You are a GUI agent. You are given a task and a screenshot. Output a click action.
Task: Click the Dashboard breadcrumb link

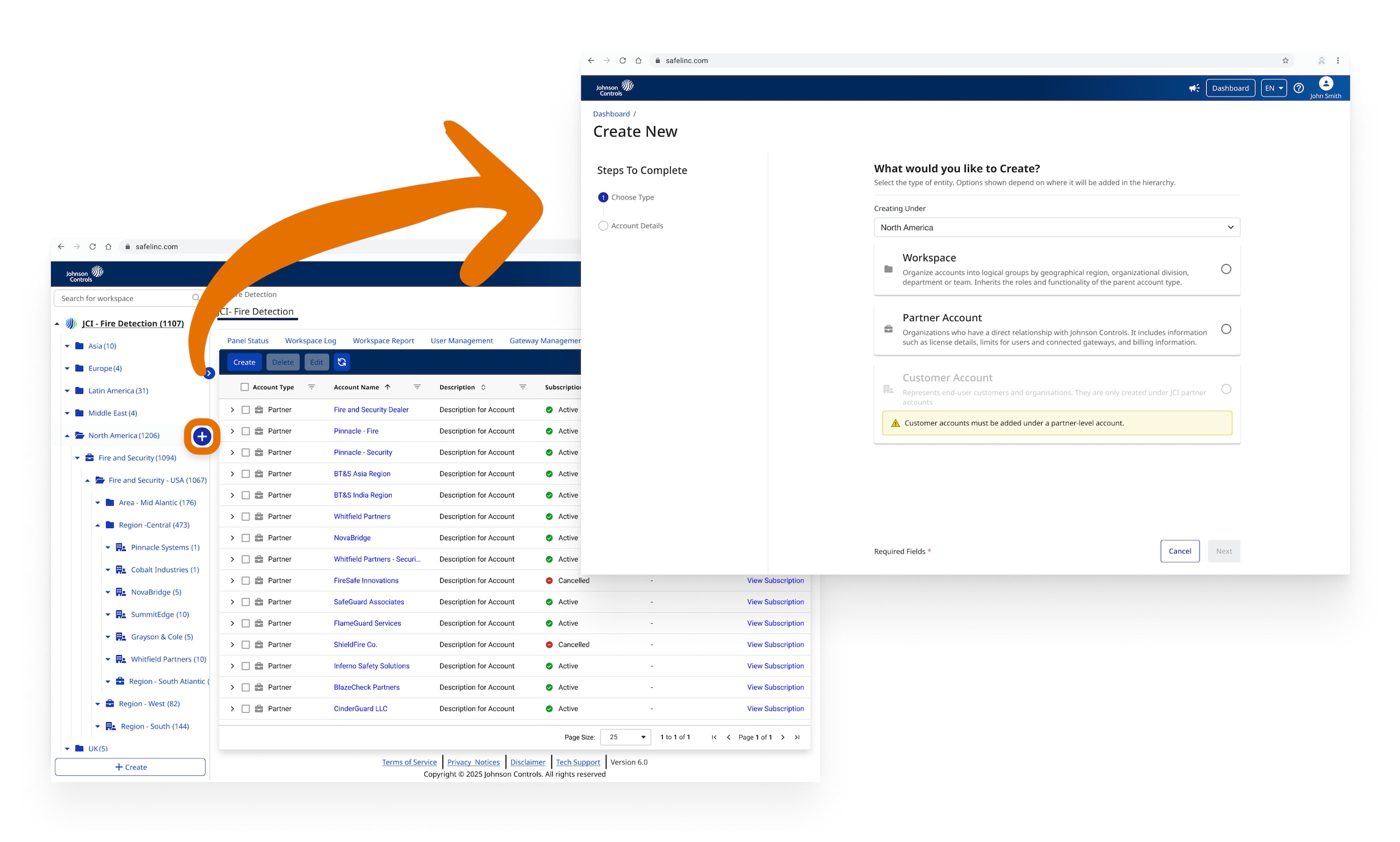pyautogui.click(x=611, y=114)
